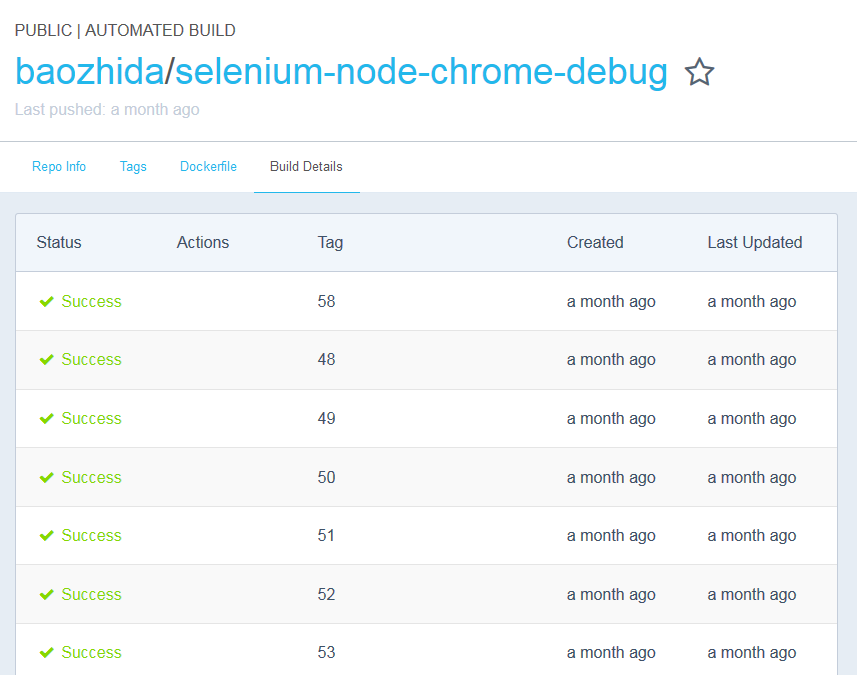The width and height of the screenshot is (857, 675).
Task: Open the Success build link for tag 50
Action: tap(91, 477)
